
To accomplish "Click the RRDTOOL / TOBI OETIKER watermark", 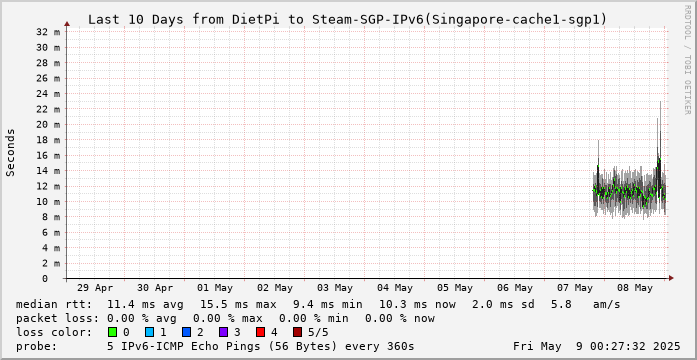I will (688, 59).
